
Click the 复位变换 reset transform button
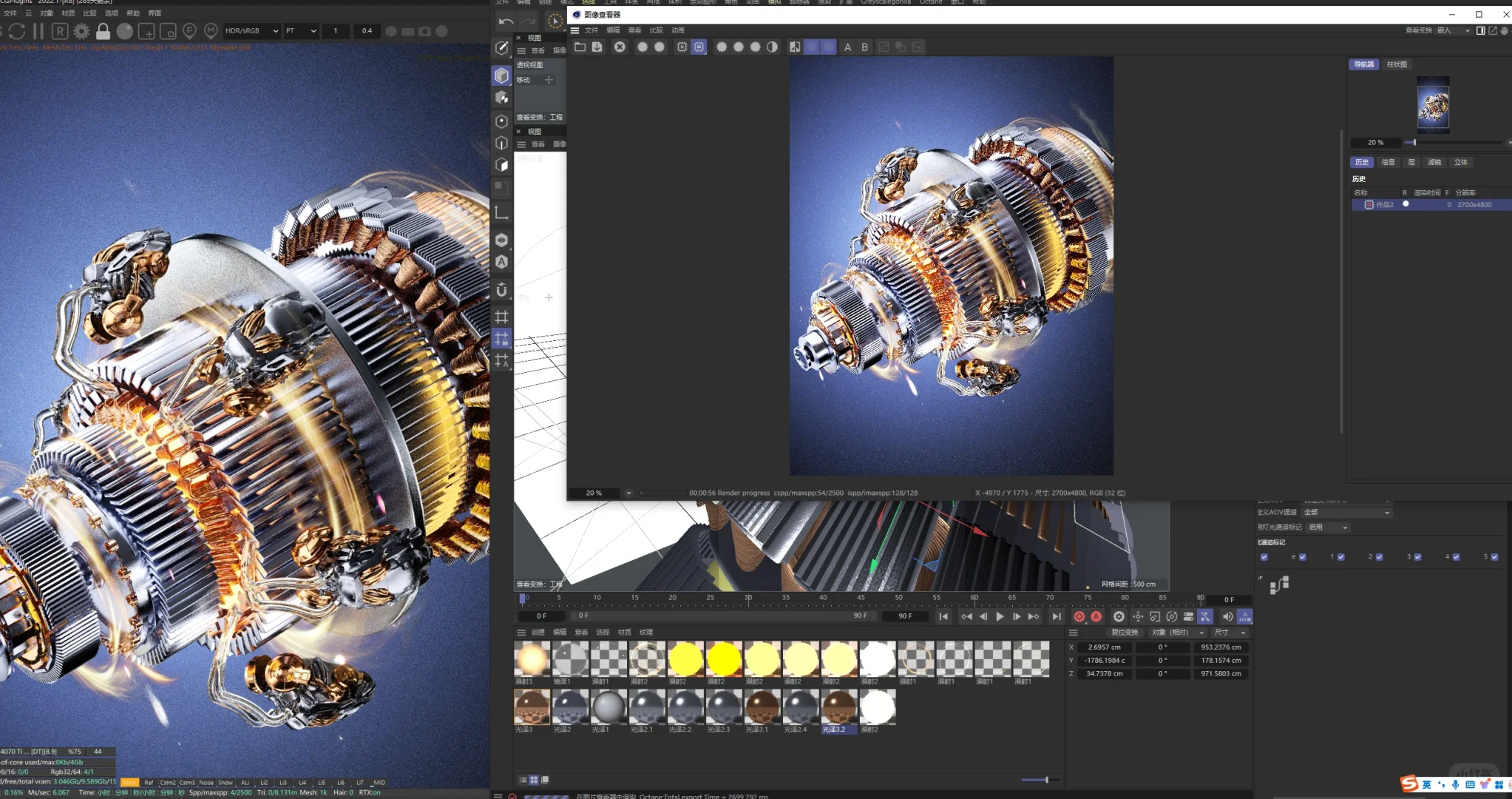tap(1125, 633)
